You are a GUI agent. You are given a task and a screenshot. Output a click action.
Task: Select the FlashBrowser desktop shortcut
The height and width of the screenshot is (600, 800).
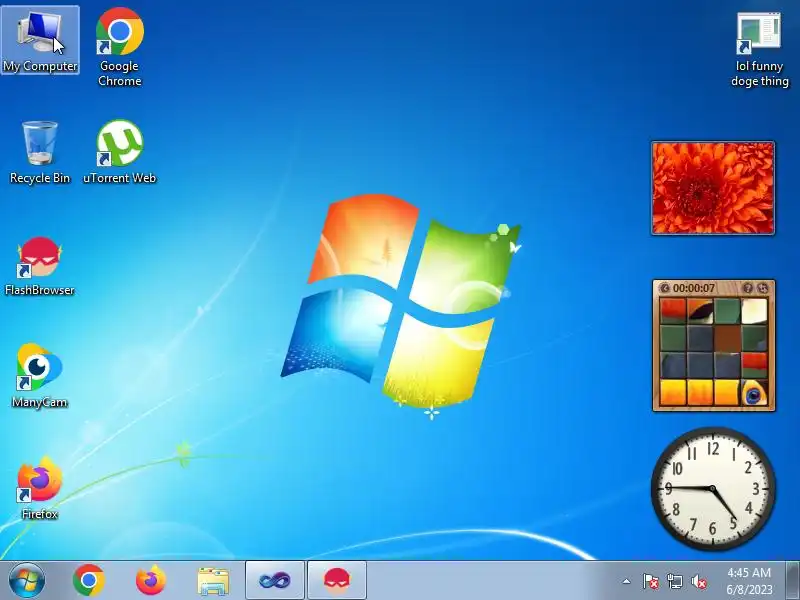[x=40, y=265]
